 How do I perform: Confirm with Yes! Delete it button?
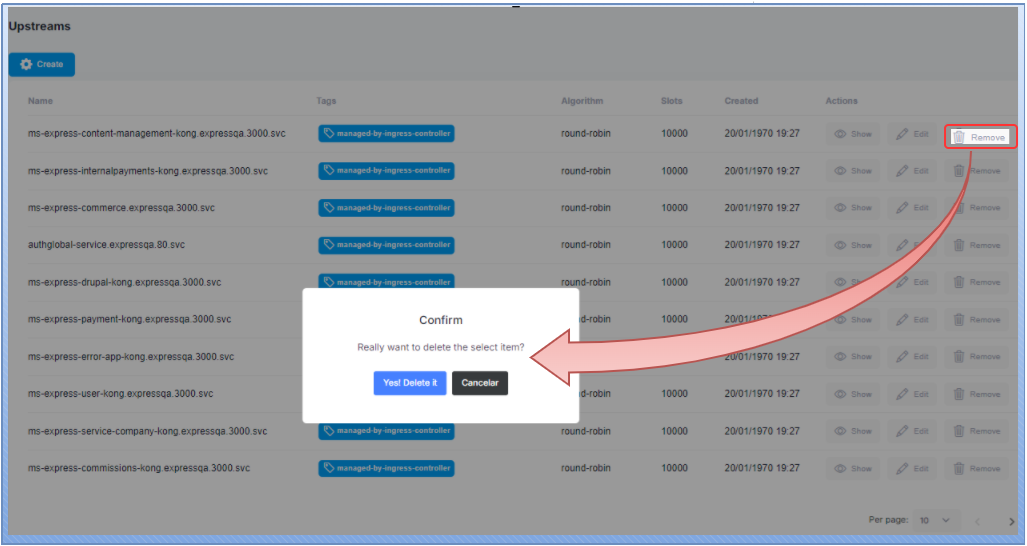(x=409, y=383)
